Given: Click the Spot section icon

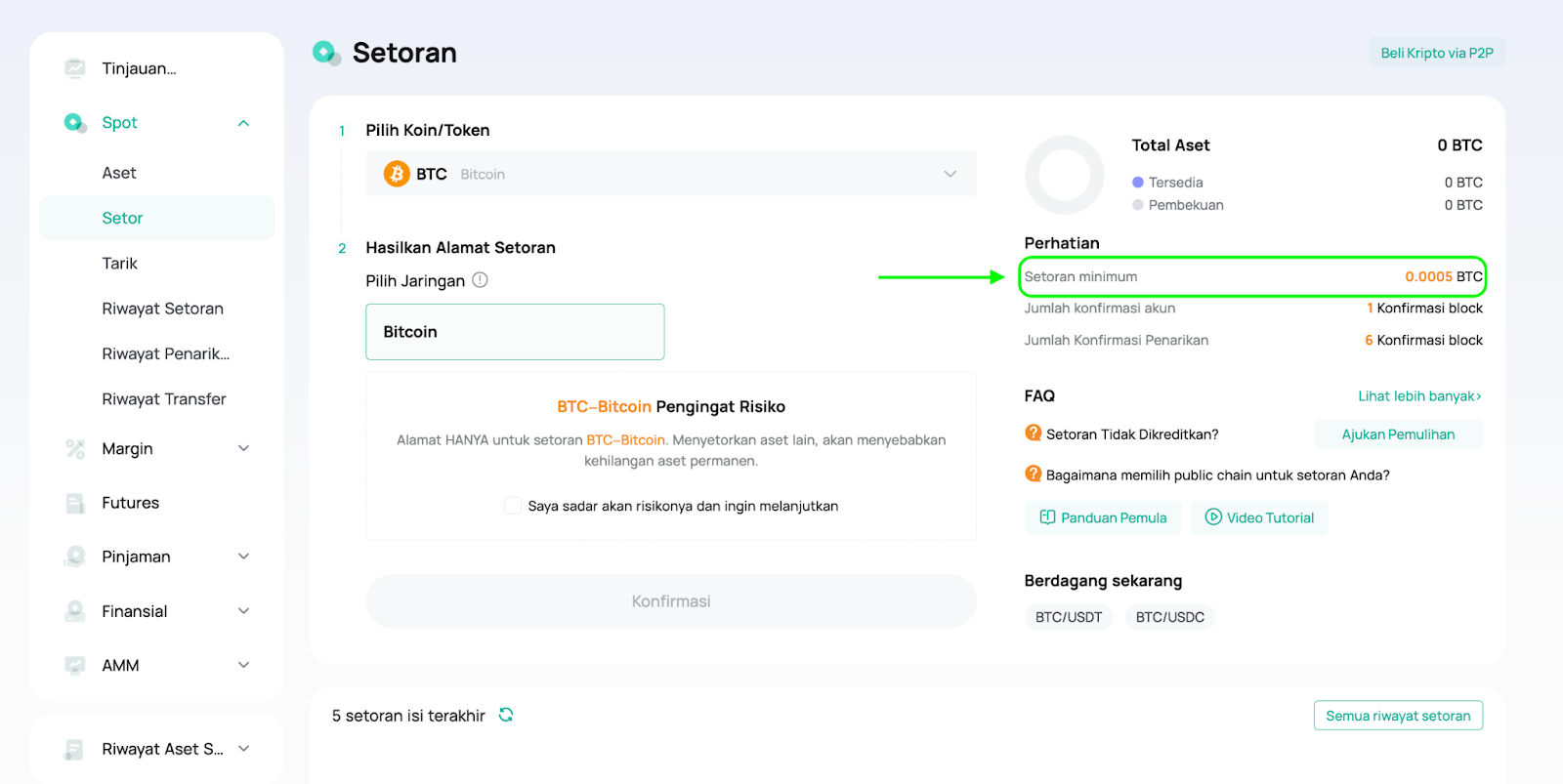Looking at the screenshot, I should [x=75, y=123].
